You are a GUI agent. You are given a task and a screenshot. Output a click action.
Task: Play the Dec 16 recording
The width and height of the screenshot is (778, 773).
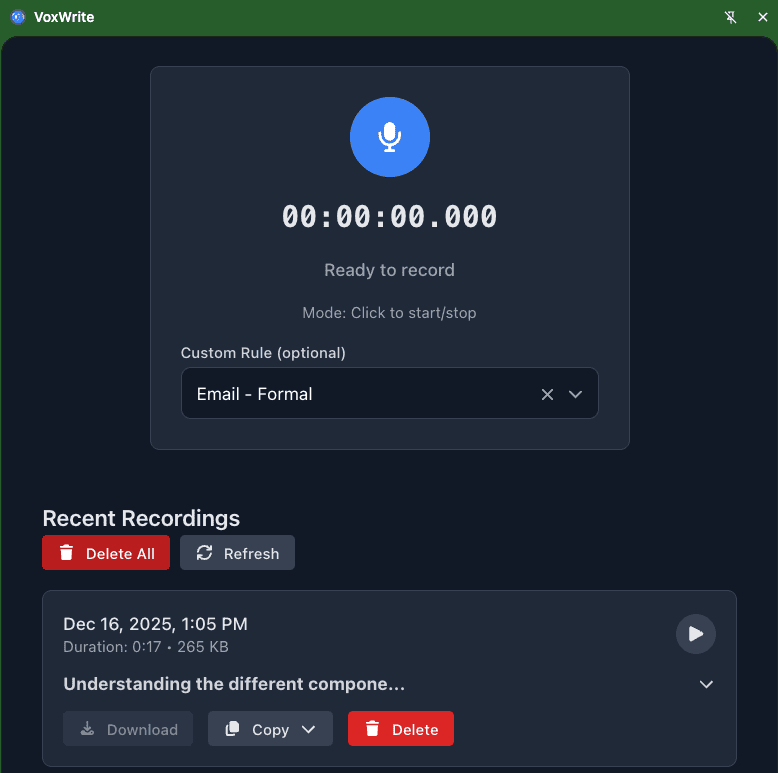pos(696,634)
